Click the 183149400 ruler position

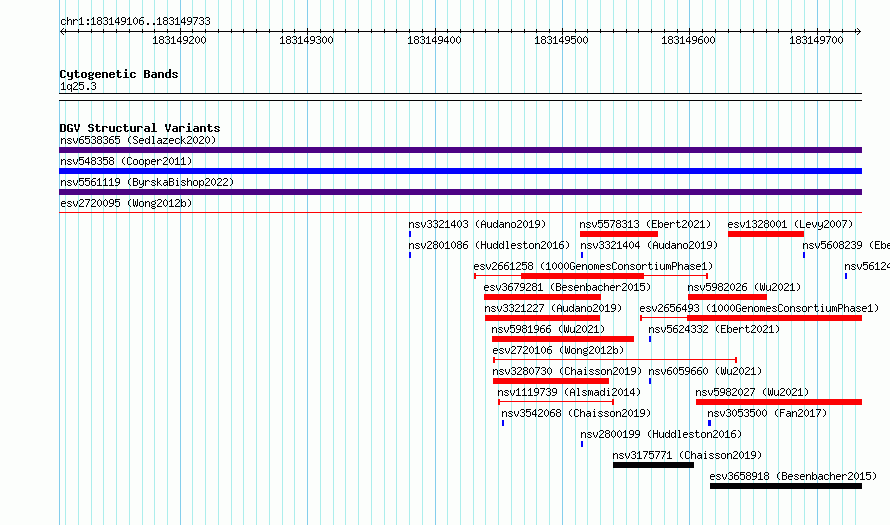(x=434, y=40)
